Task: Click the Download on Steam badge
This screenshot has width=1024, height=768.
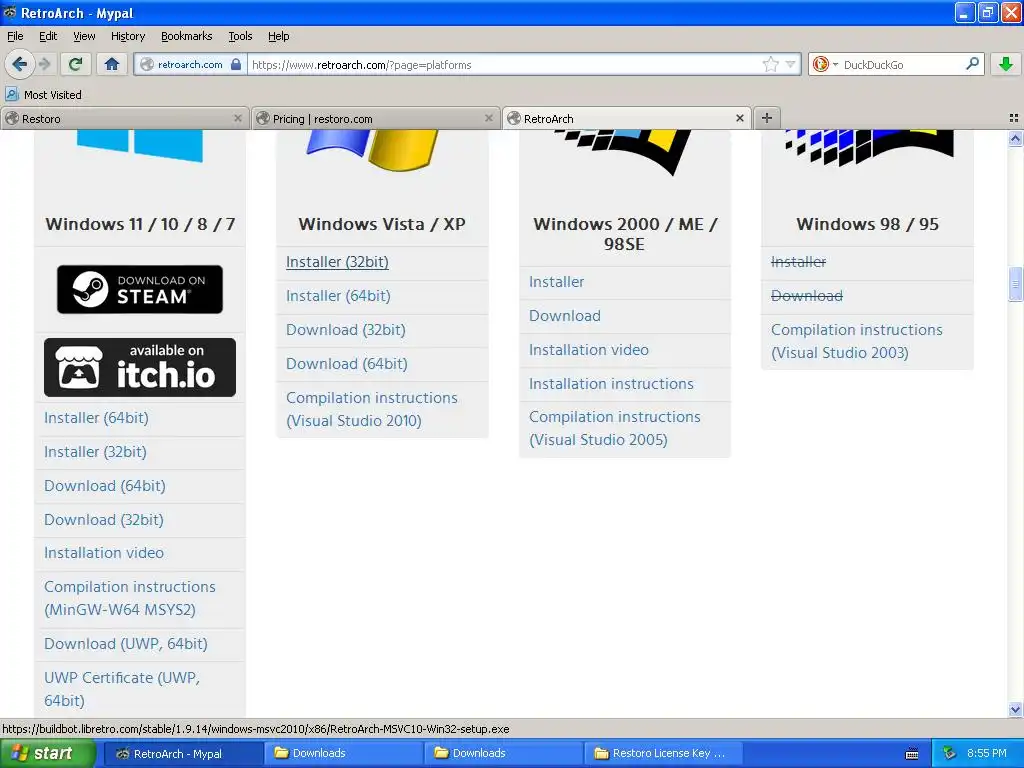Action: coord(140,289)
